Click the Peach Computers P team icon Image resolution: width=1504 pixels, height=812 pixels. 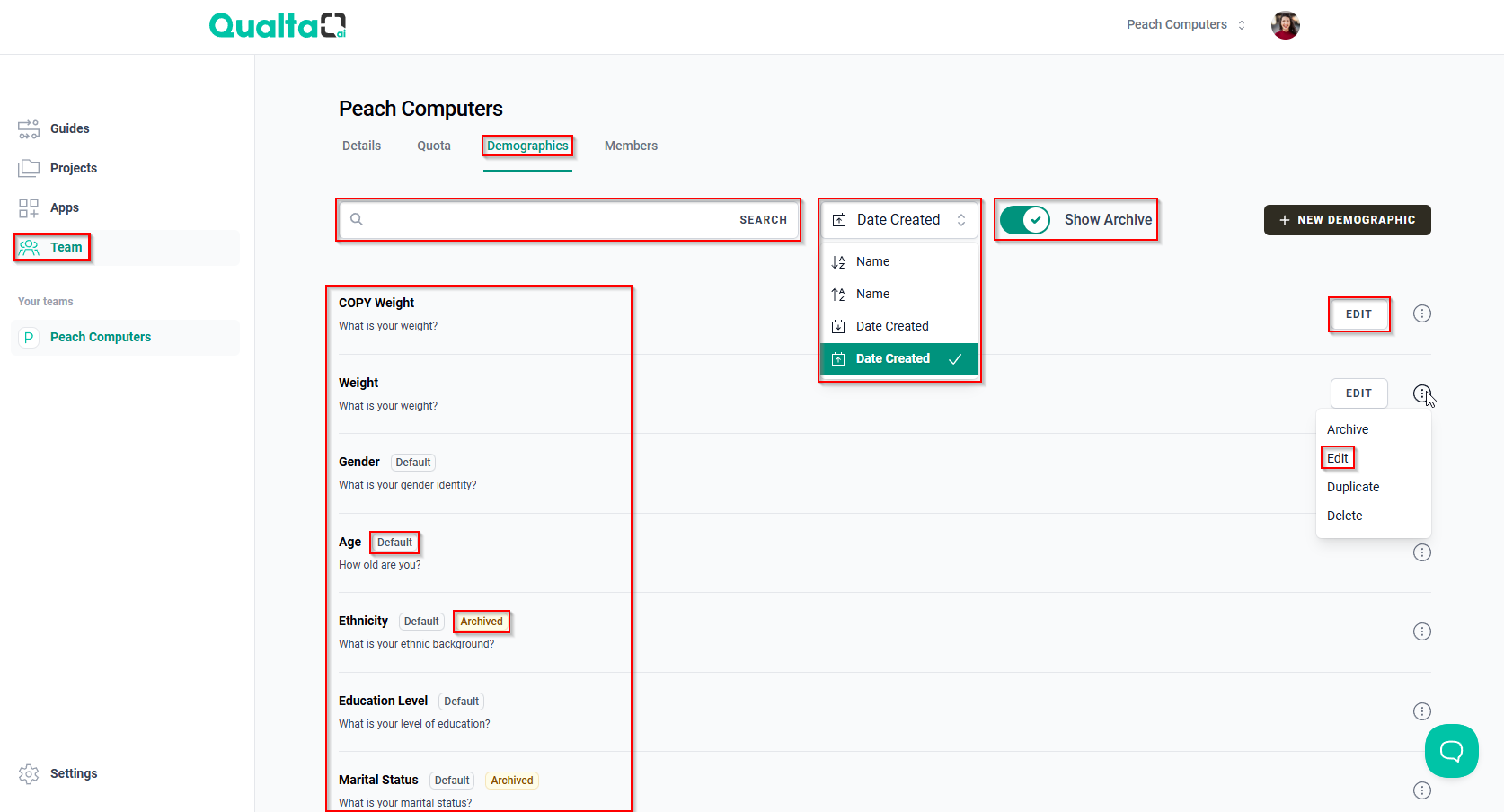pyautogui.click(x=29, y=337)
